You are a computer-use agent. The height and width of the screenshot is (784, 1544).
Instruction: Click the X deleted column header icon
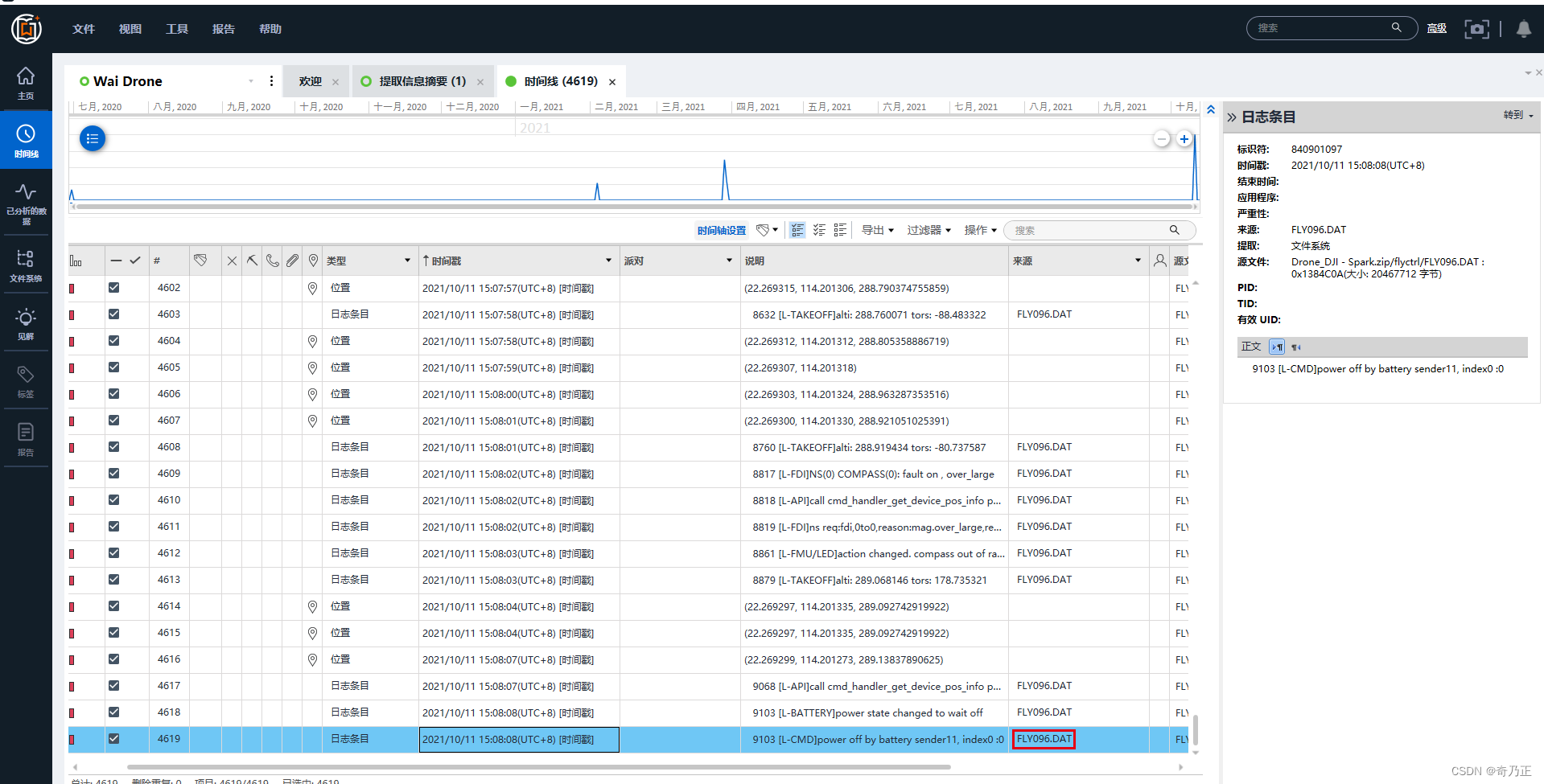[232, 261]
